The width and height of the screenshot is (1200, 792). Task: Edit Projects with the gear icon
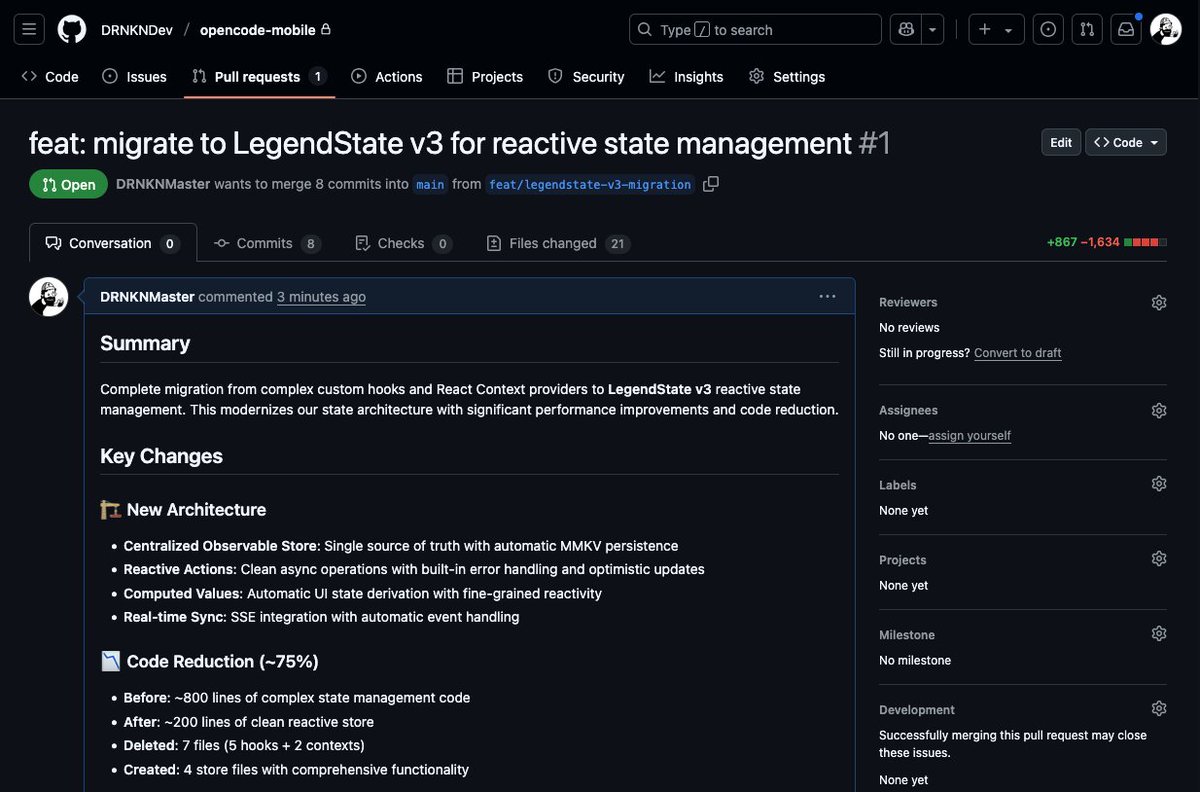1159,559
